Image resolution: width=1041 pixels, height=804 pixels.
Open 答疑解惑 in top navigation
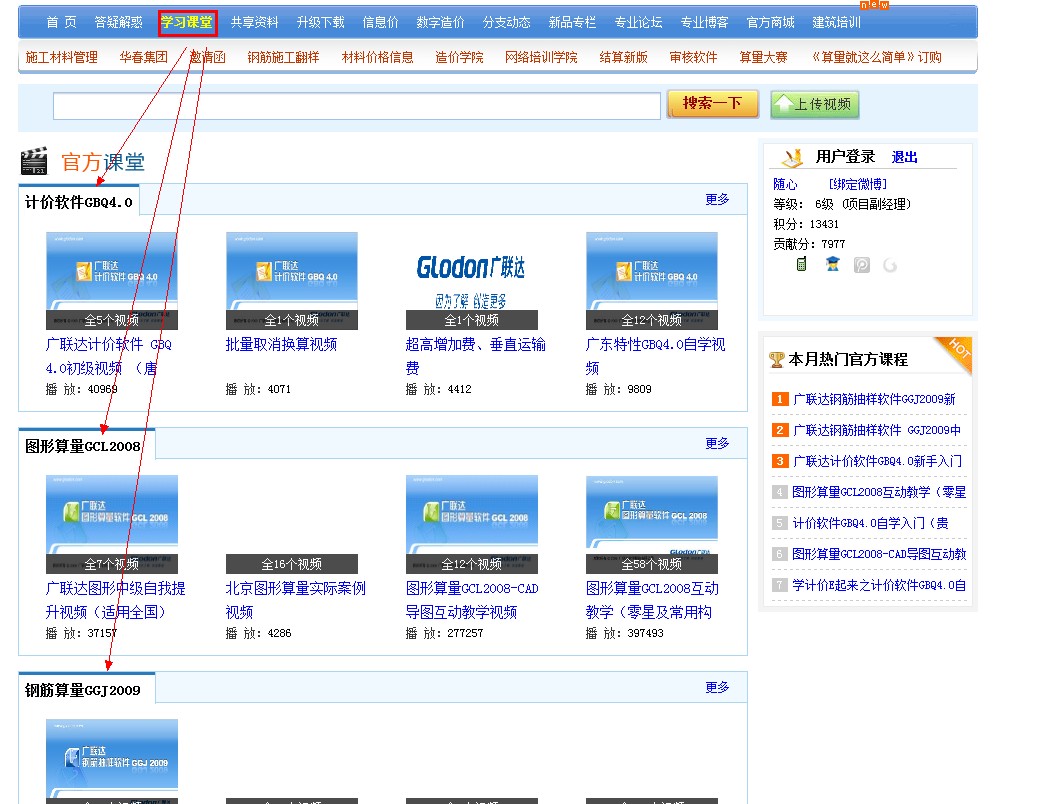point(118,23)
